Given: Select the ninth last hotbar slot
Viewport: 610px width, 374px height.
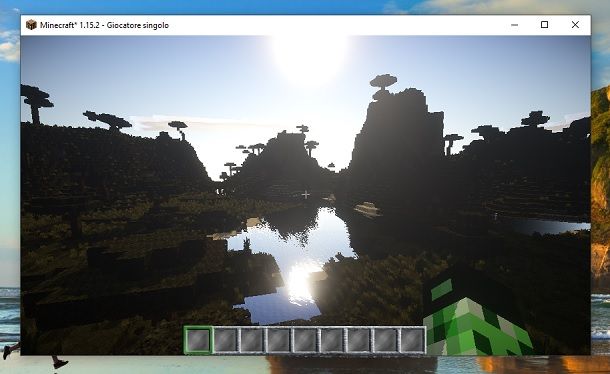Looking at the screenshot, I should coord(412,340).
